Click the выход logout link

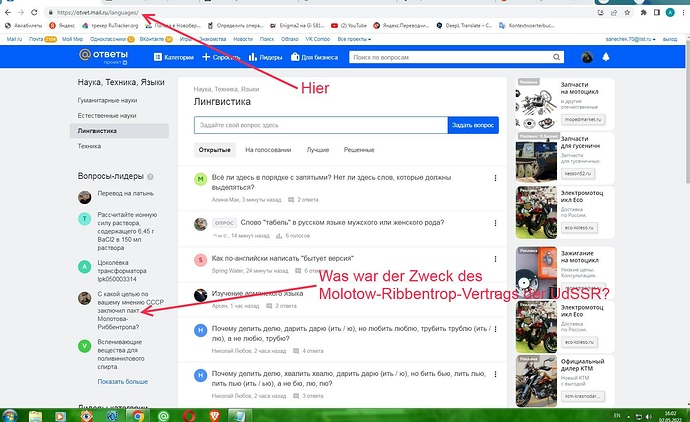670,39
